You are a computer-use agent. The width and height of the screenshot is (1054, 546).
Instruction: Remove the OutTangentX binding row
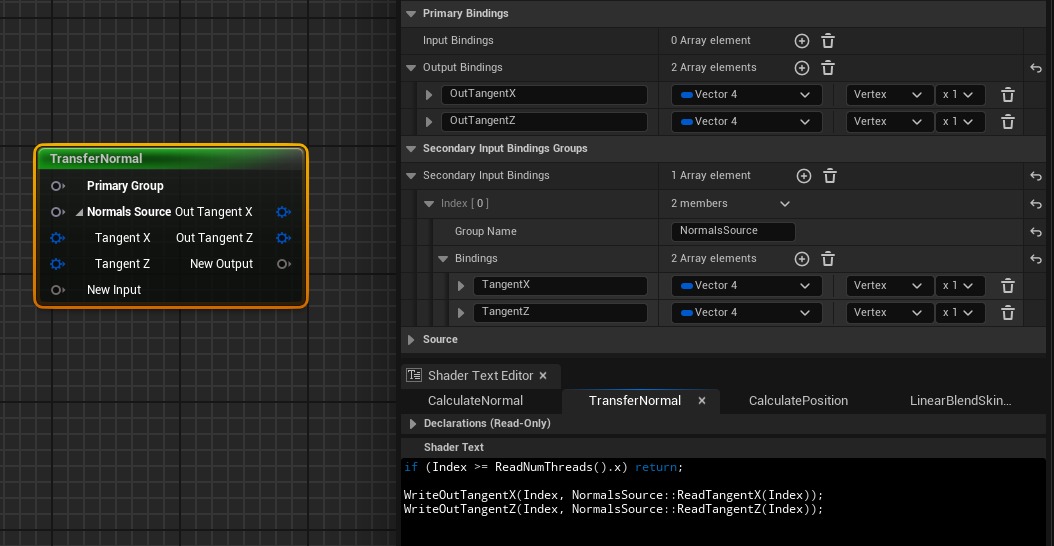coord(1008,95)
